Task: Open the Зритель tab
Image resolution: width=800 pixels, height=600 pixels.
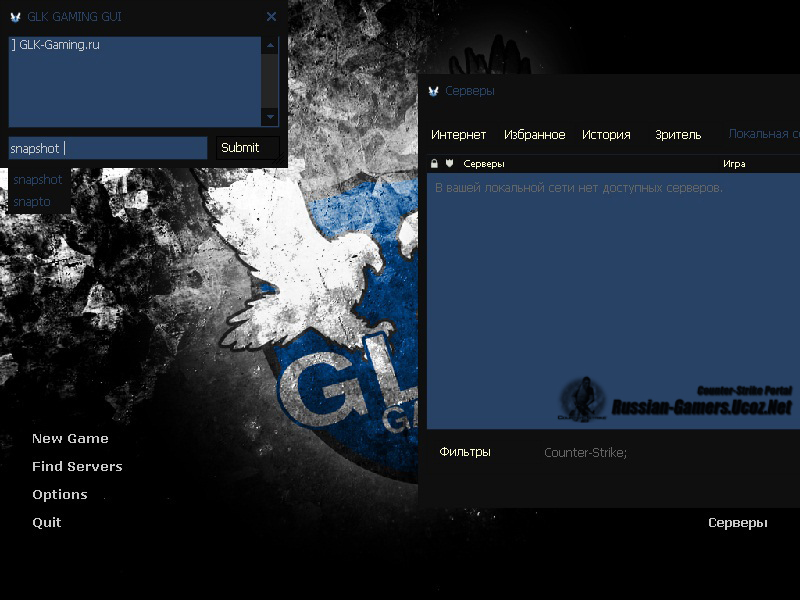Action: click(678, 135)
